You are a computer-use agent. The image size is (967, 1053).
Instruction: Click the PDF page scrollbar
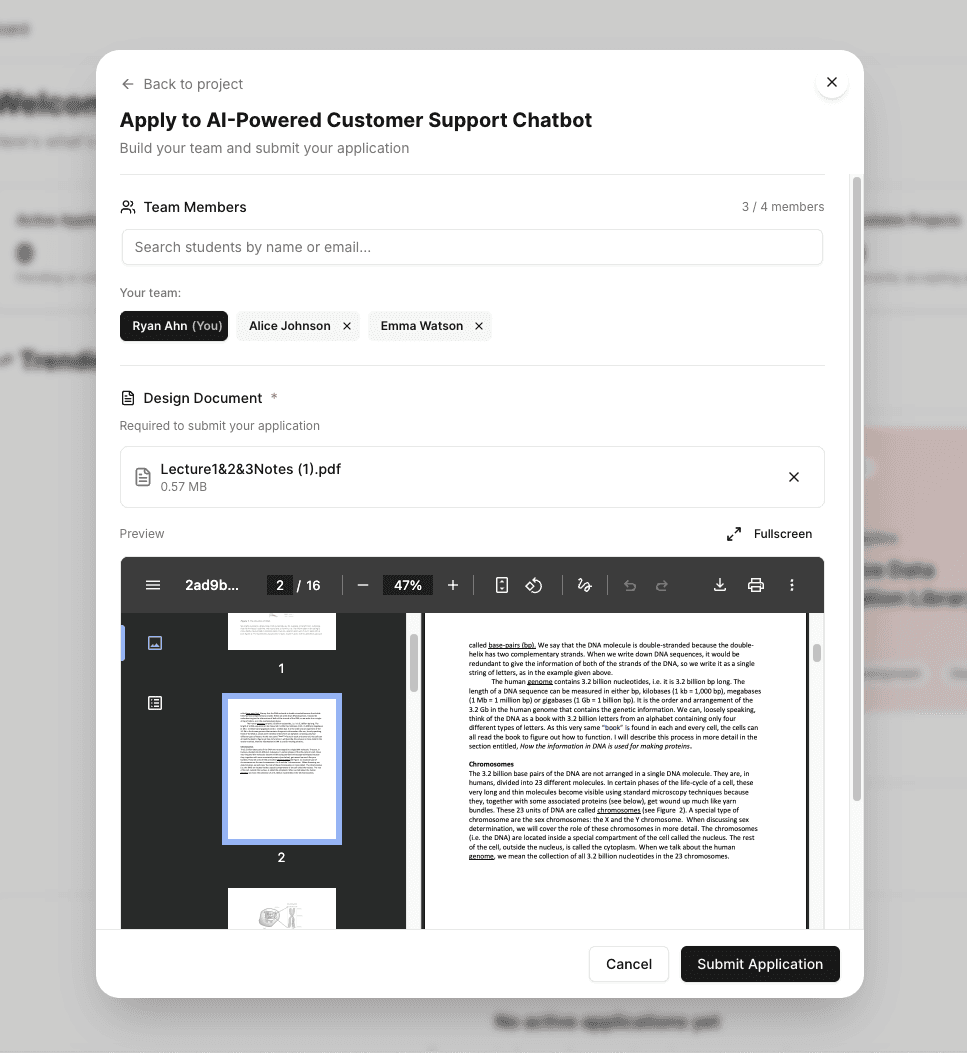[817, 653]
